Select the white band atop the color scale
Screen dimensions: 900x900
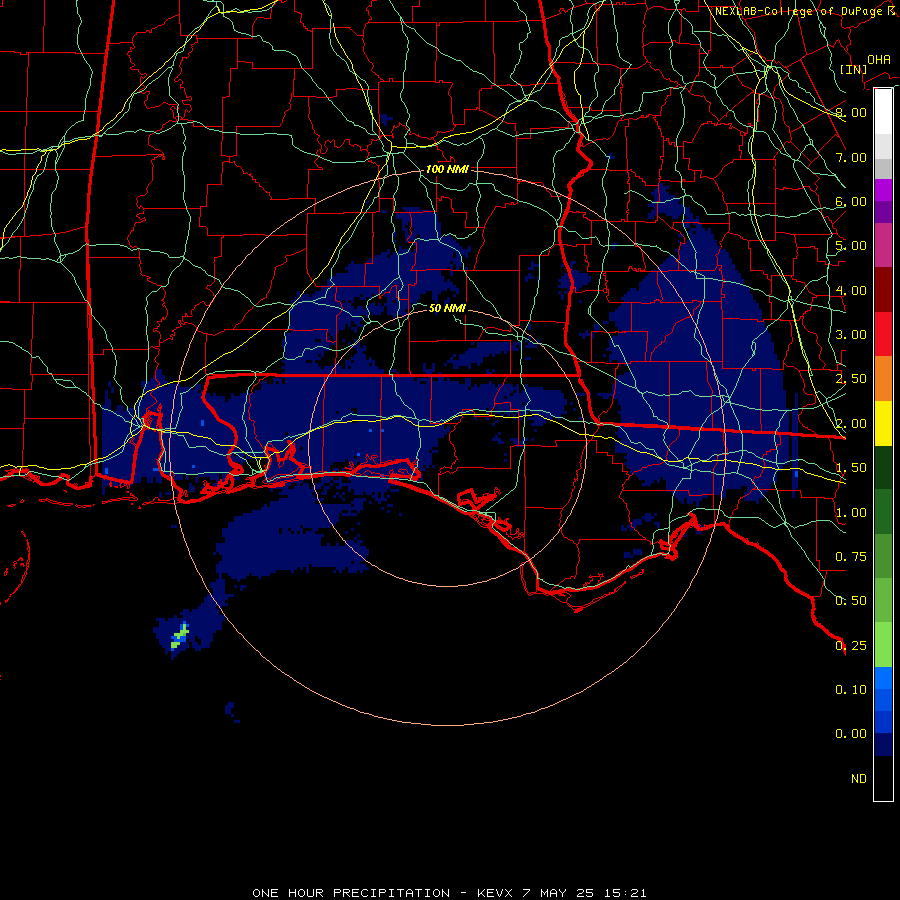(883, 112)
